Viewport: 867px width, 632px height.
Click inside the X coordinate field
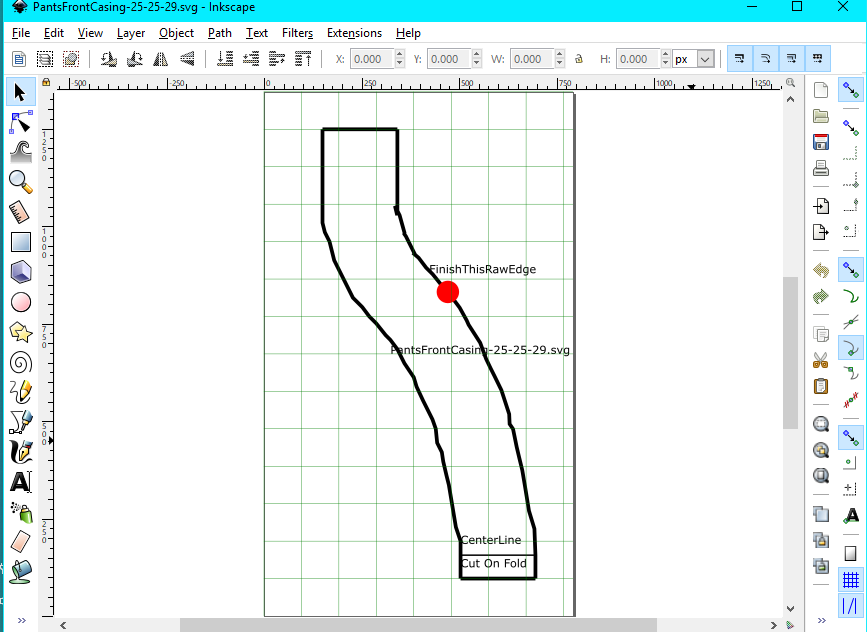pos(371,58)
